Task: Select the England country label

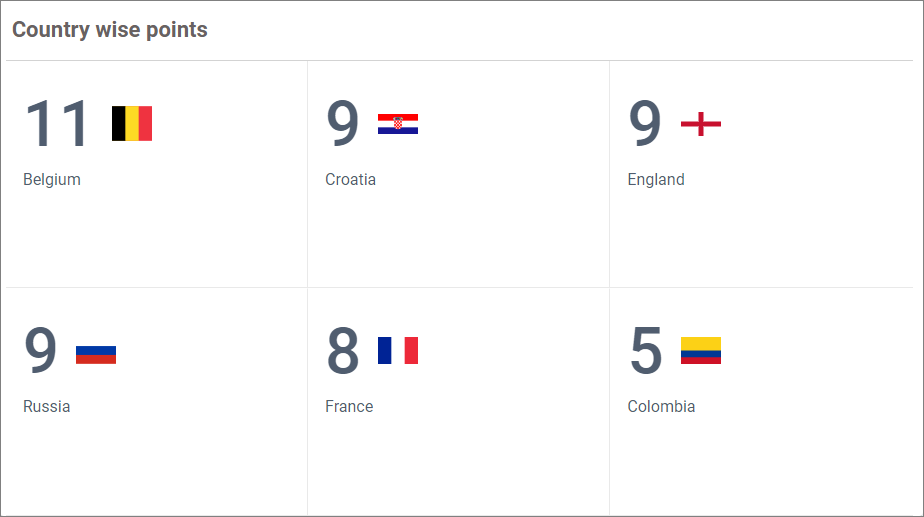Action: pos(656,180)
